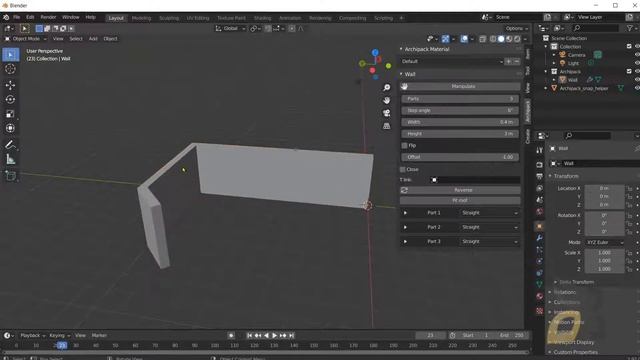Image resolution: width=640 pixels, height=360 pixels.
Task: Activate the Annotate tool
Action: tap(11, 144)
